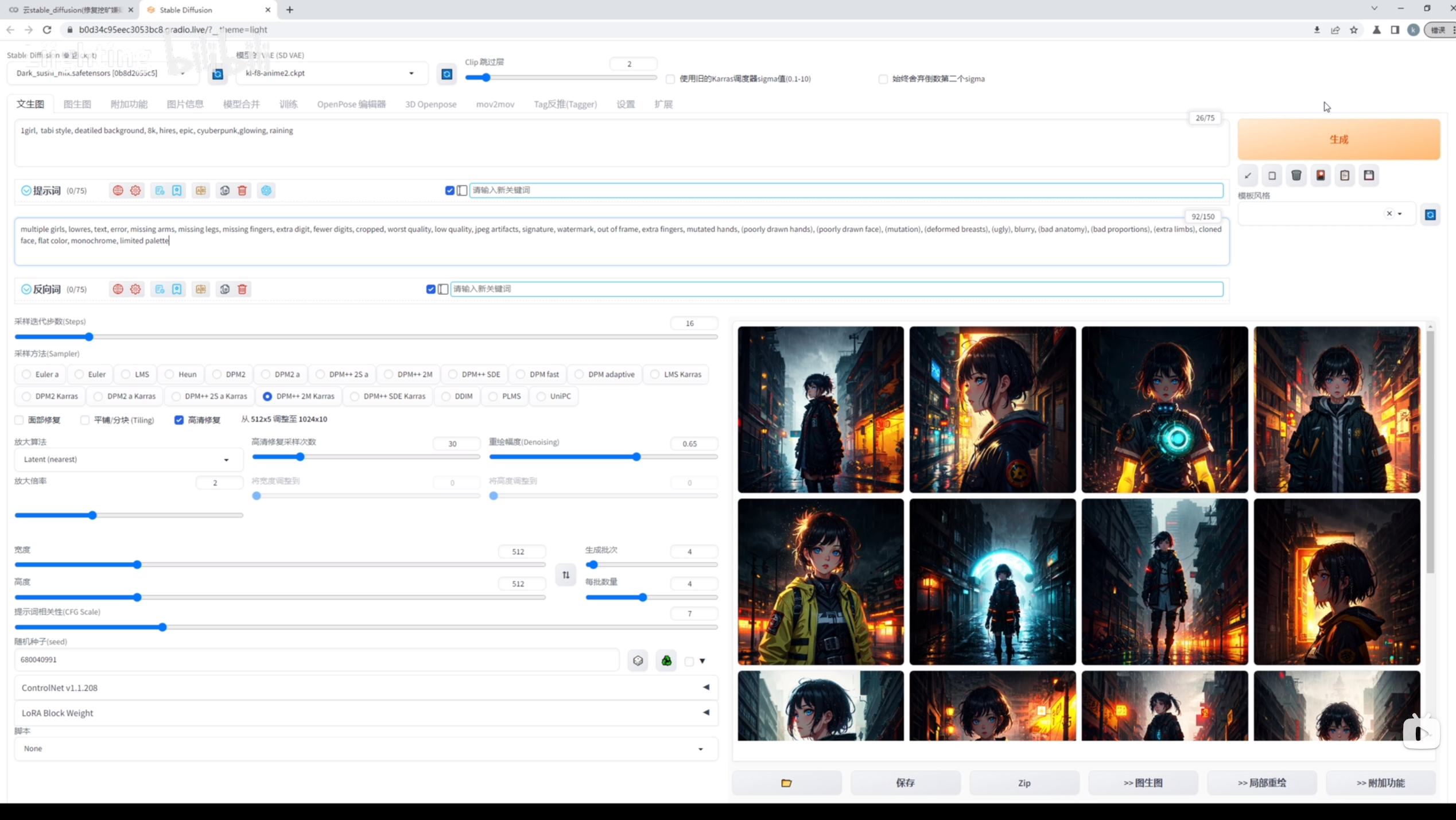Open the 放大算法 Latent (nearest) dropdown

[126, 459]
